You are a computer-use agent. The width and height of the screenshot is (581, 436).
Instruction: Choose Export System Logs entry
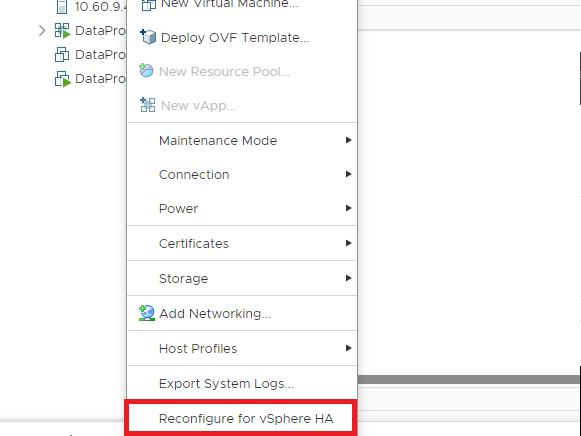click(242, 383)
